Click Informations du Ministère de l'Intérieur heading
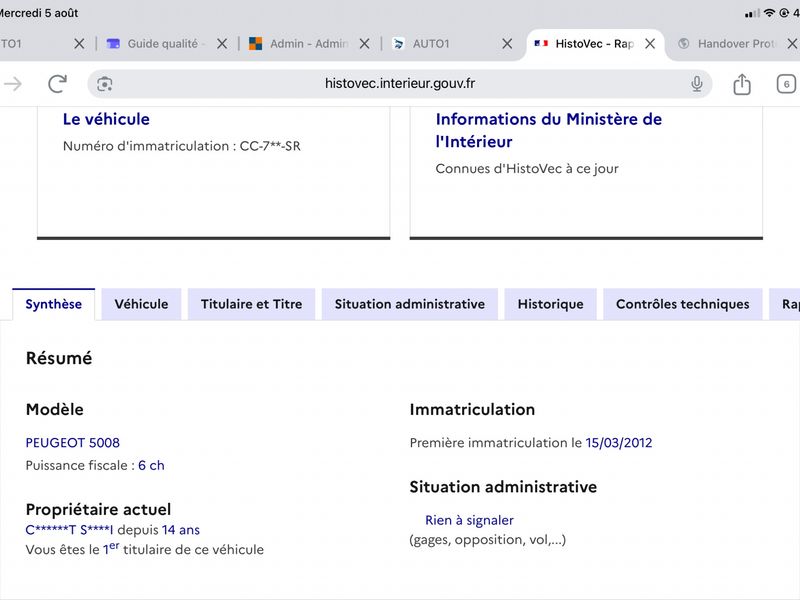The width and height of the screenshot is (800, 600). (548, 130)
